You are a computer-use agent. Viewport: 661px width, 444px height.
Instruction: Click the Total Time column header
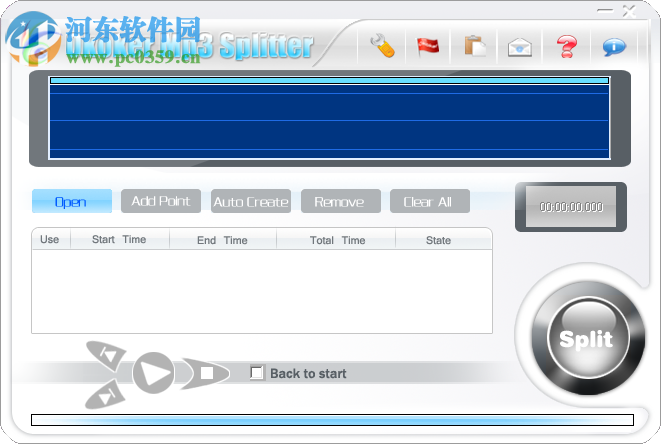click(x=337, y=239)
